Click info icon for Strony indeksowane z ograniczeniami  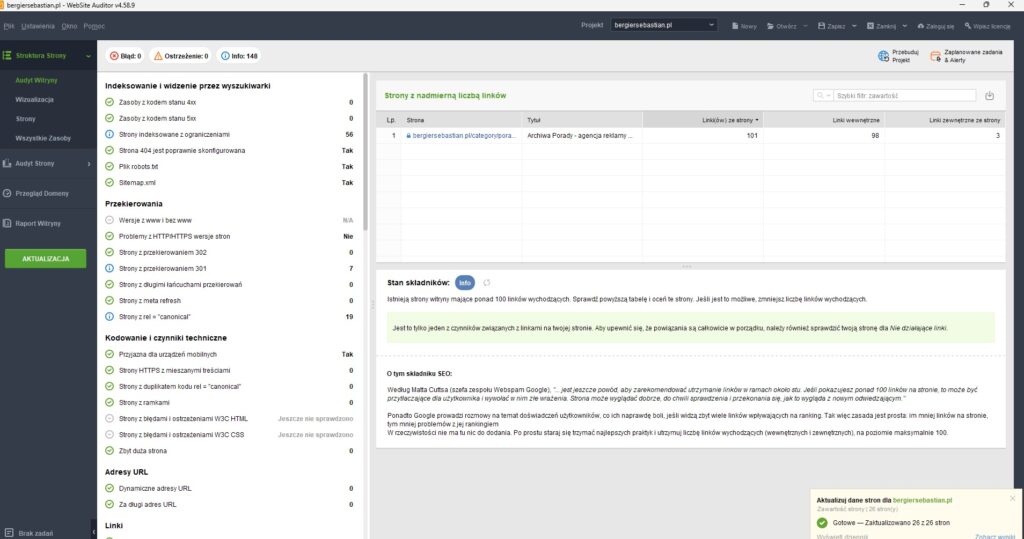[x=110, y=135]
